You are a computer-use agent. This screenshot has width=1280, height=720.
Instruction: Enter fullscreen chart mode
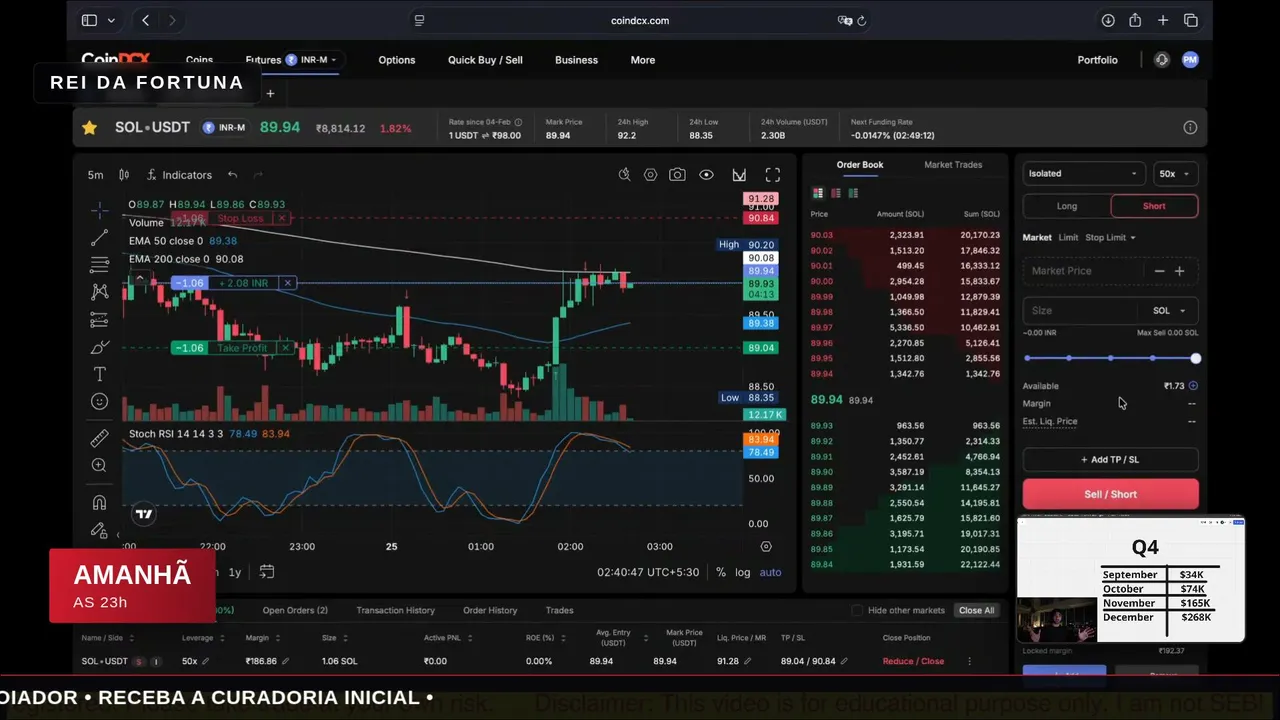tap(772, 175)
